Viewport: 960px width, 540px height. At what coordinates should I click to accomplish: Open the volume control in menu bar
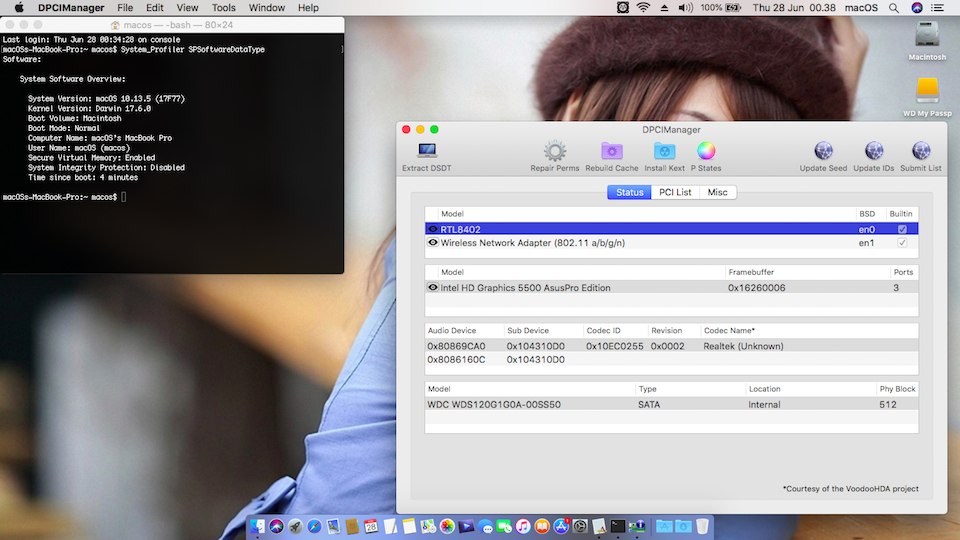click(685, 8)
